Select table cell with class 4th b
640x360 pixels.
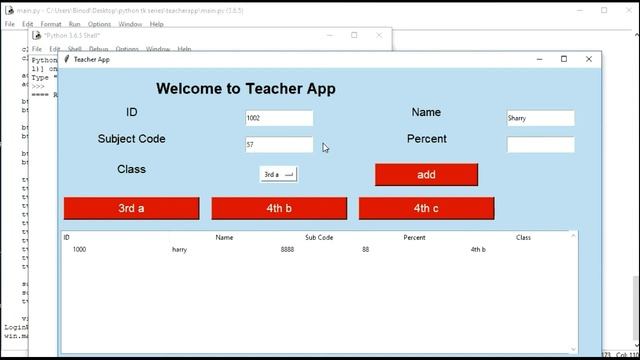[x=478, y=249]
